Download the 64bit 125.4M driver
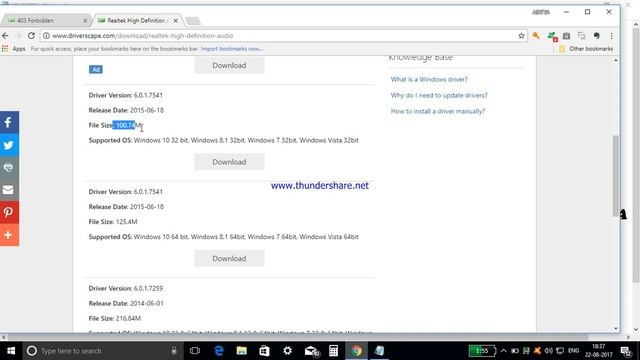Viewport: 640px width, 360px height. coord(229,258)
